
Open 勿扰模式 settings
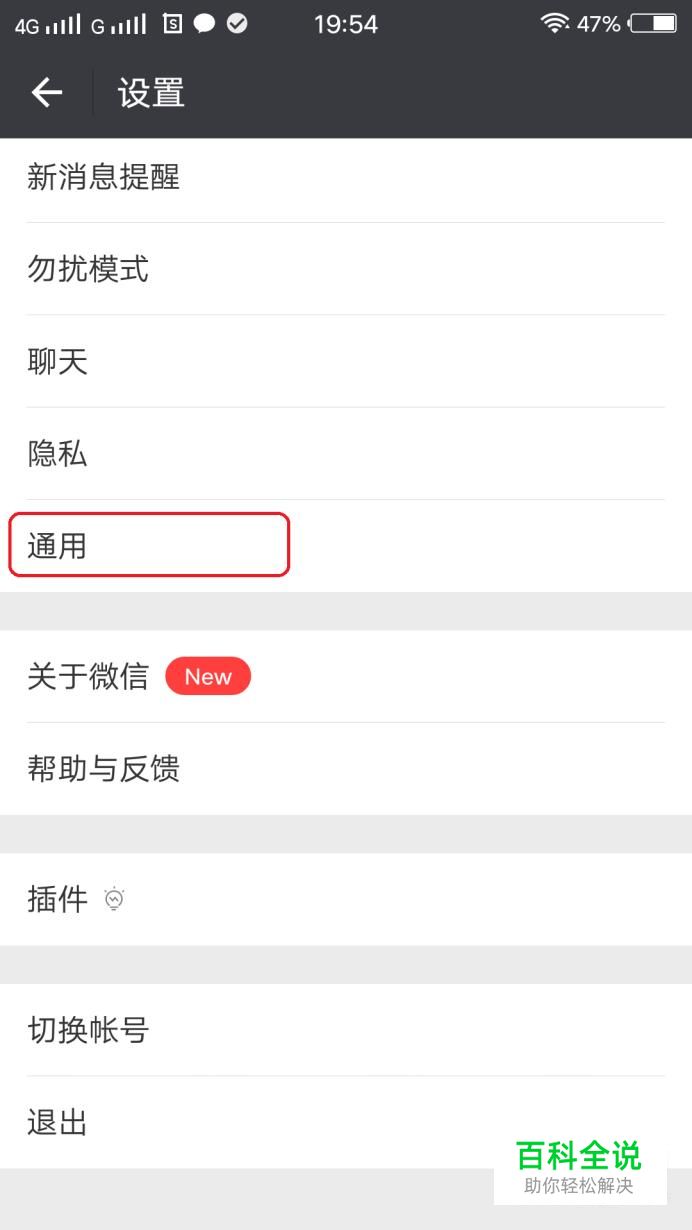[x=346, y=269]
